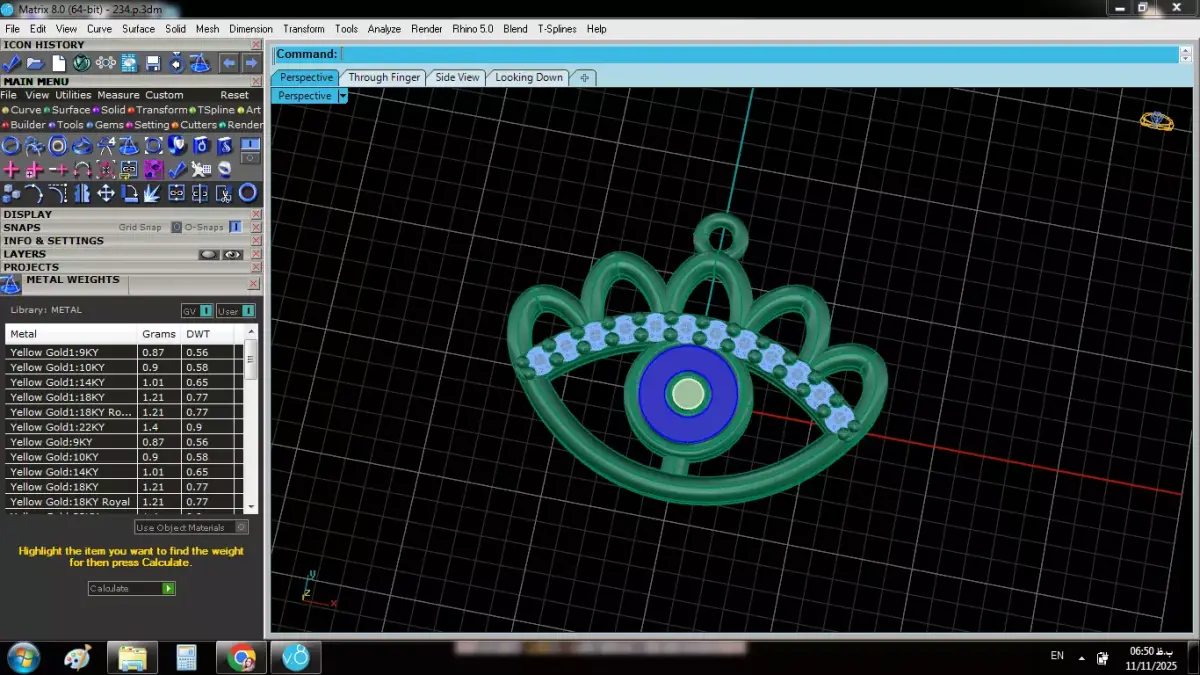The height and width of the screenshot is (675, 1200).
Task: Click the open folder icon in Icon History
Action: pos(35,63)
